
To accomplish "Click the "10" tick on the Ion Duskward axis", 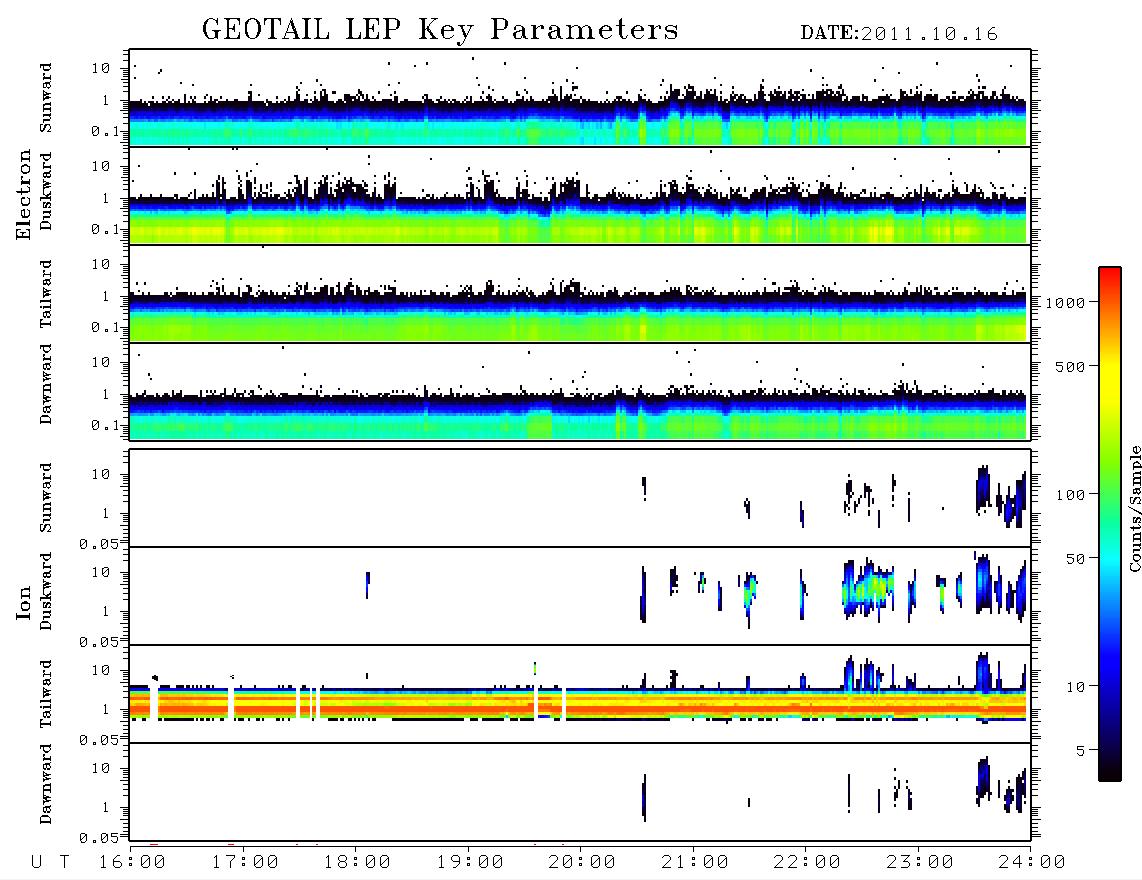I will coord(101,572).
